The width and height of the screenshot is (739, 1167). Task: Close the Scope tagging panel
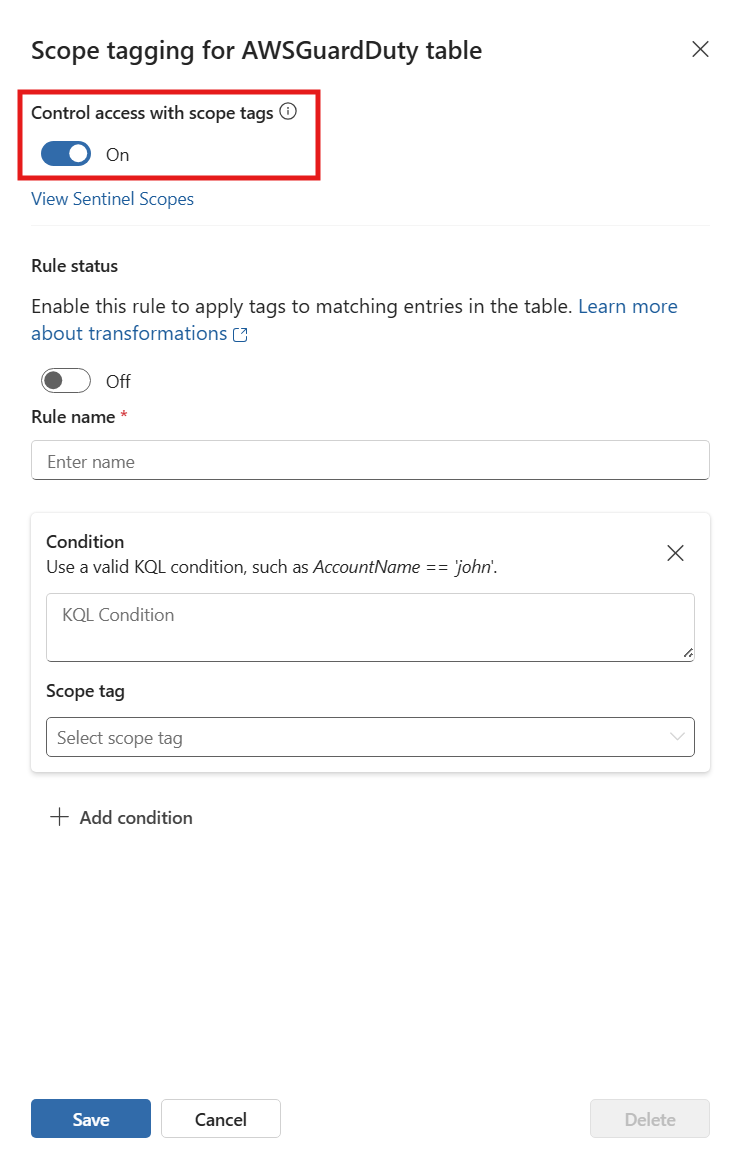pos(700,49)
